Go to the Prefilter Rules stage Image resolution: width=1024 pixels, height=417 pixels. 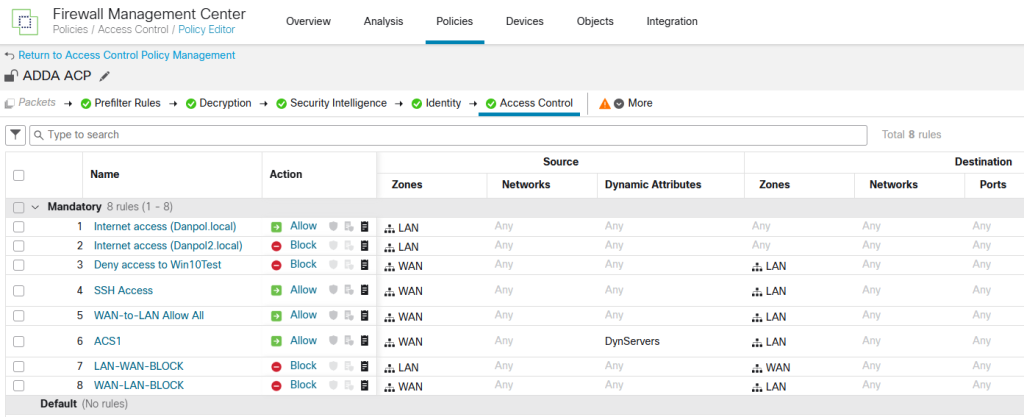[121, 103]
